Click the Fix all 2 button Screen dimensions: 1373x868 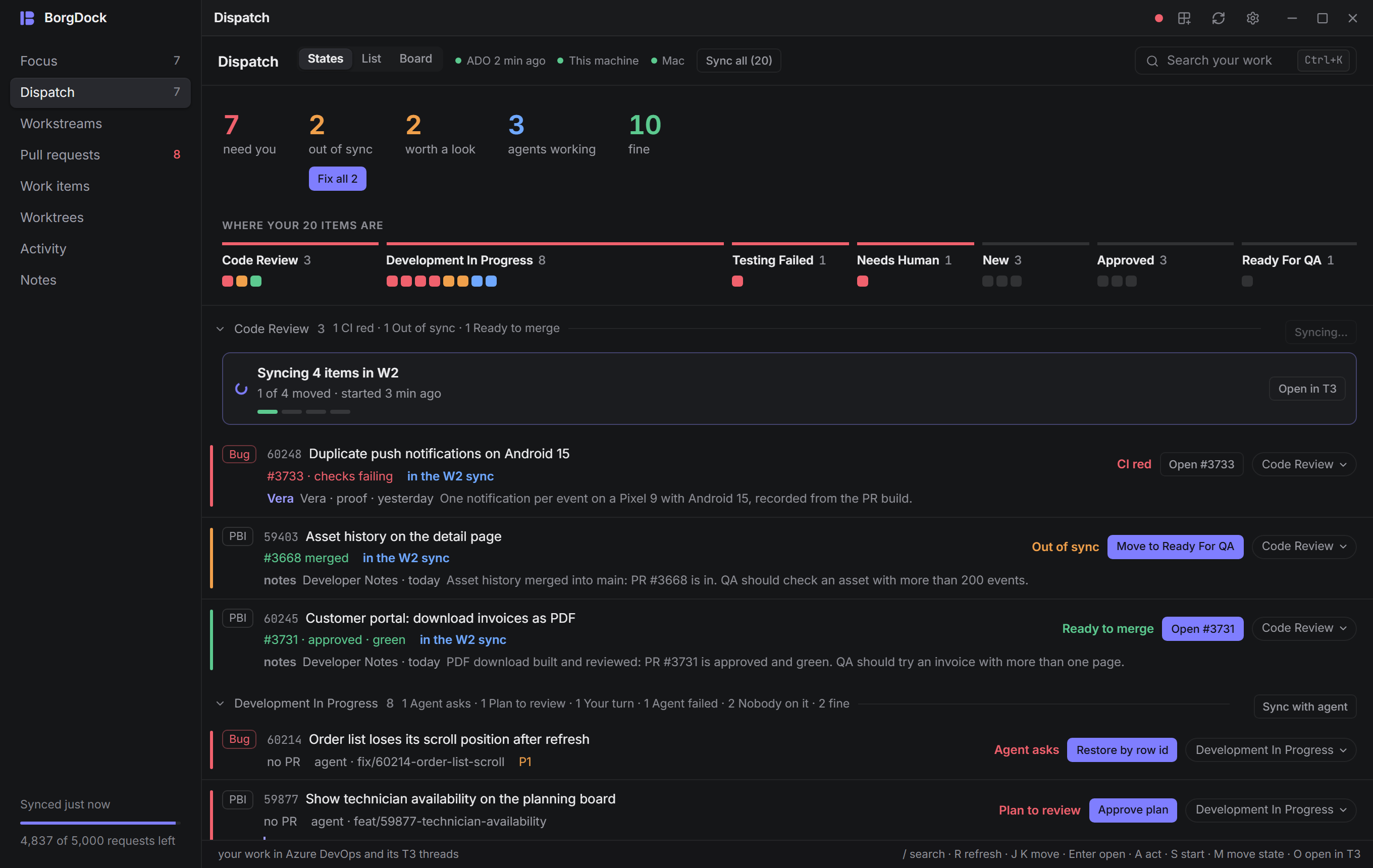point(338,179)
